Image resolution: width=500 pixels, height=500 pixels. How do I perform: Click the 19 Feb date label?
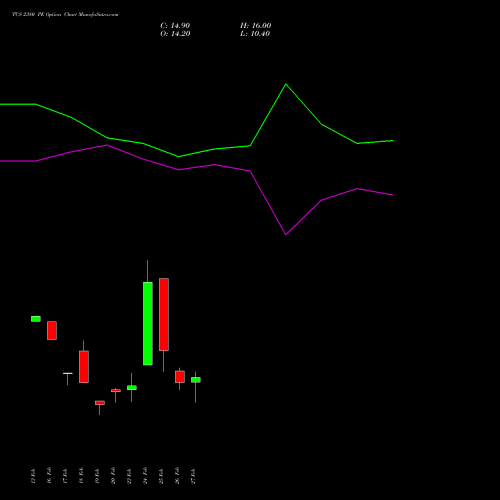(x=97, y=476)
